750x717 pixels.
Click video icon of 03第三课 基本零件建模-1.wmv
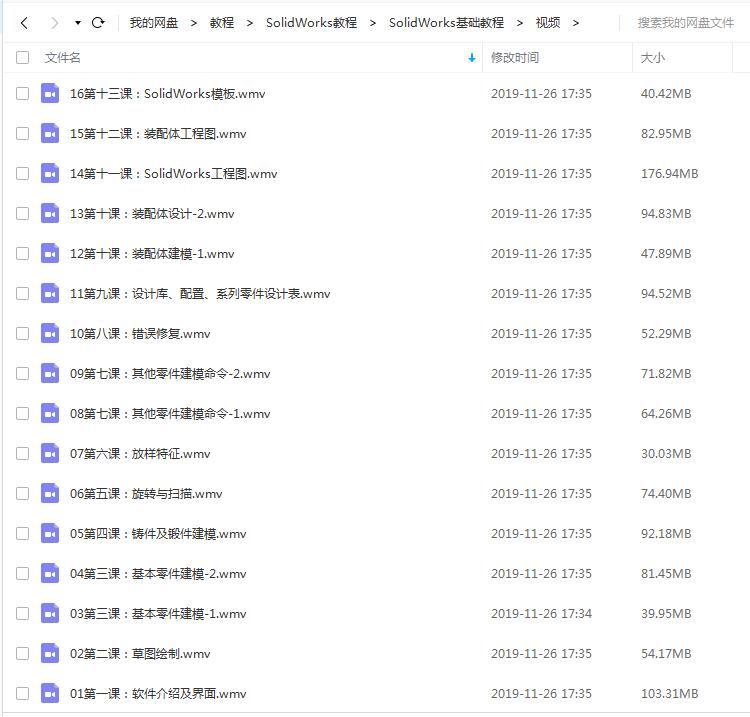(x=50, y=613)
